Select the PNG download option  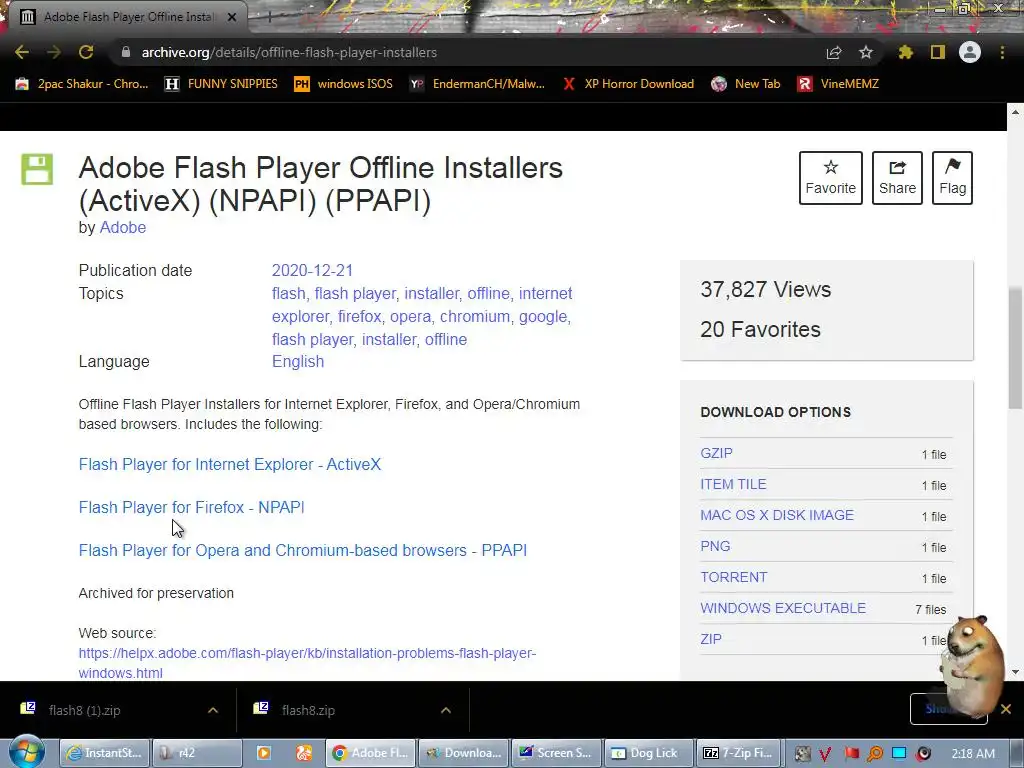pyautogui.click(x=715, y=546)
